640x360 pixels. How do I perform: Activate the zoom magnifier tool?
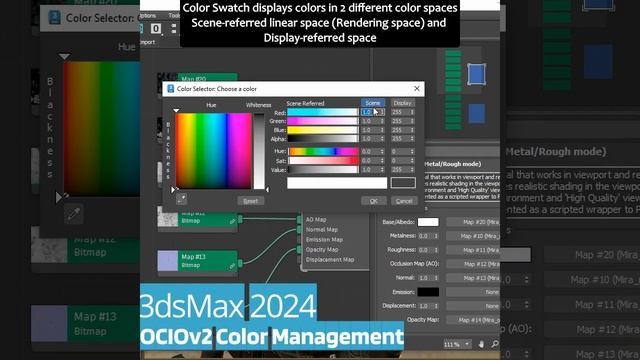[494, 344]
